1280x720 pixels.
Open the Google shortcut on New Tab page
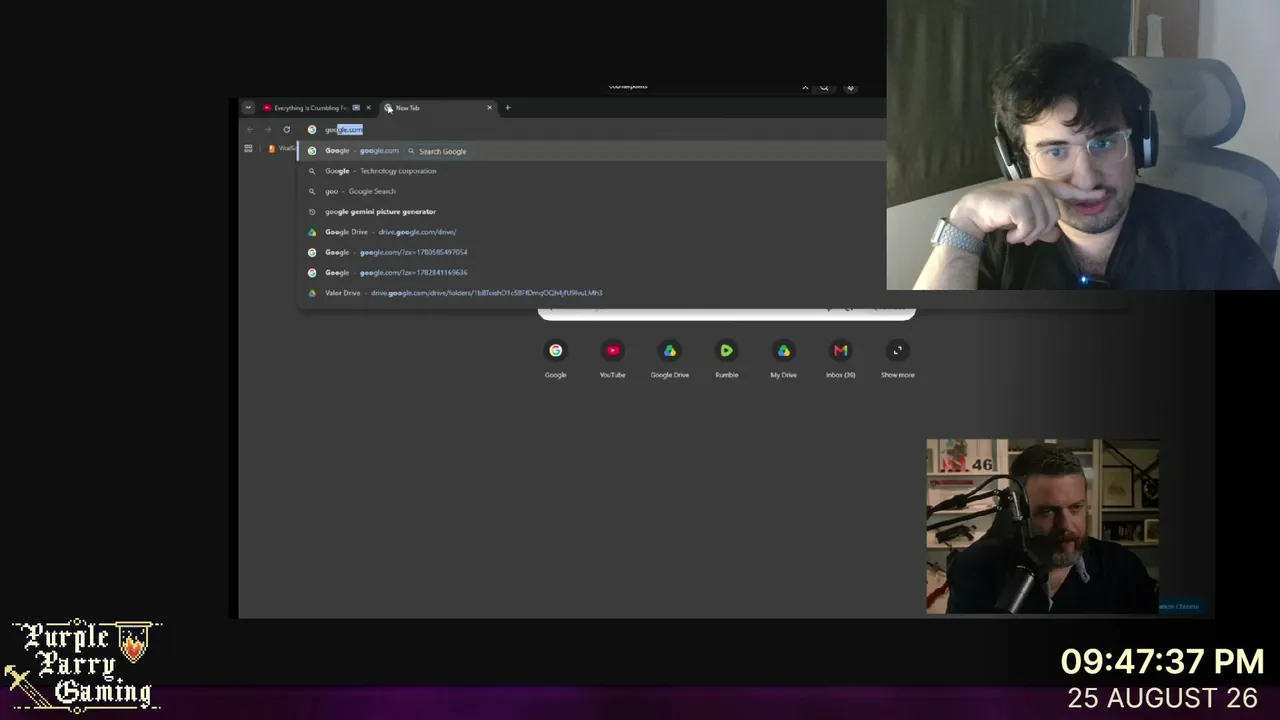tap(555, 357)
